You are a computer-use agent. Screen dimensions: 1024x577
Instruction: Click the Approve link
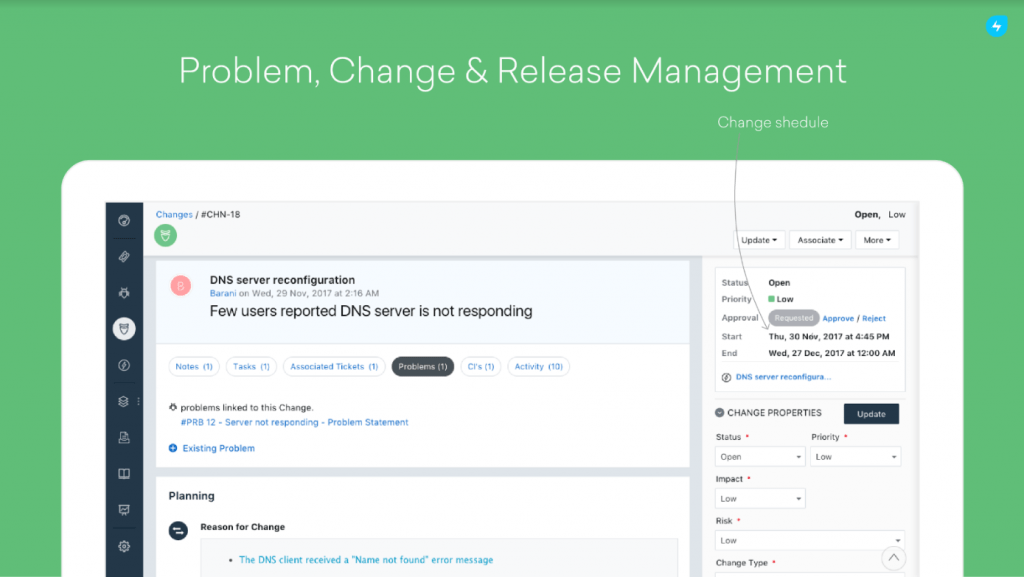point(838,318)
